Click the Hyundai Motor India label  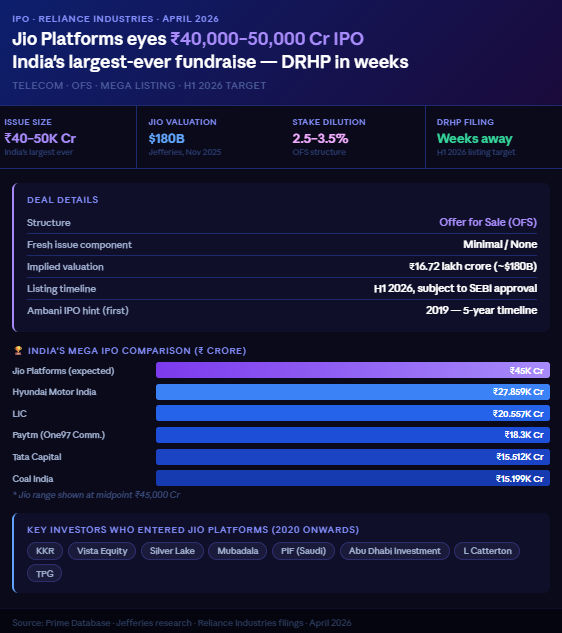pyautogui.click(x=54, y=392)
